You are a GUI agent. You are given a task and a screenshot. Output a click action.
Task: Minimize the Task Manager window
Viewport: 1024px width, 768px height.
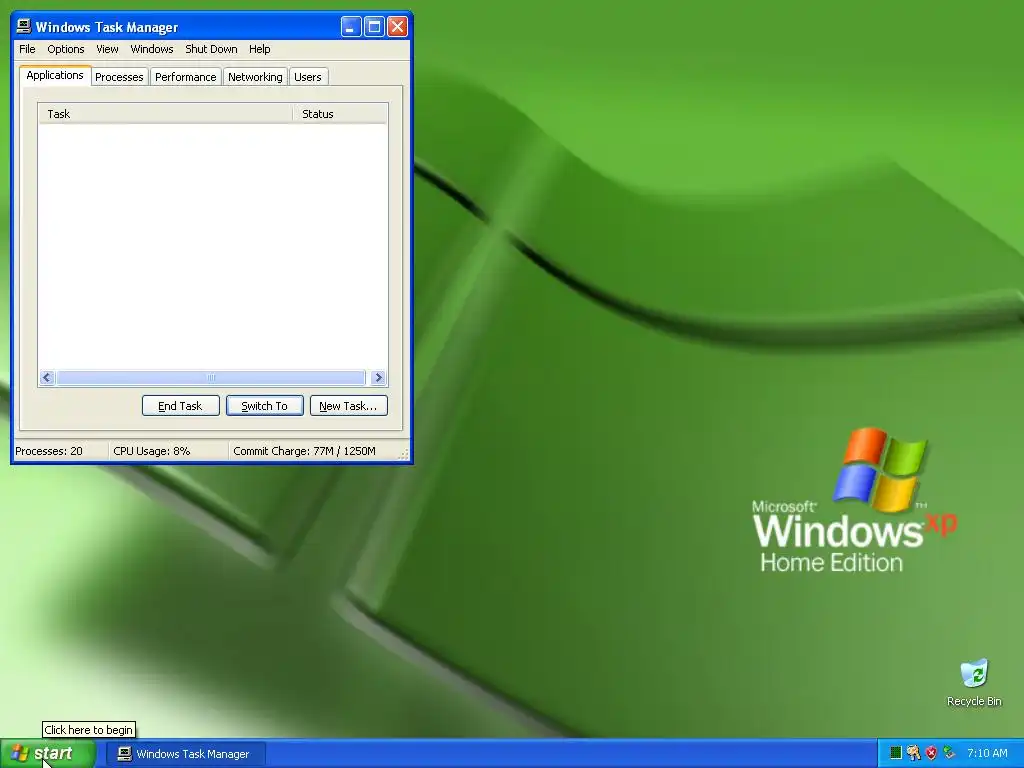coord(351,27)
